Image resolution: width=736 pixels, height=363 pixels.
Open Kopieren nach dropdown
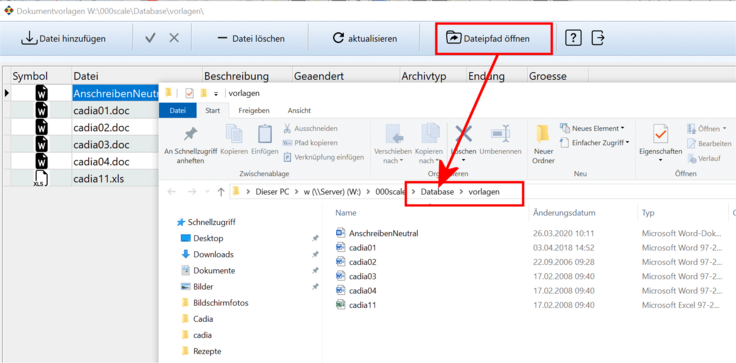tap(430, 156)
